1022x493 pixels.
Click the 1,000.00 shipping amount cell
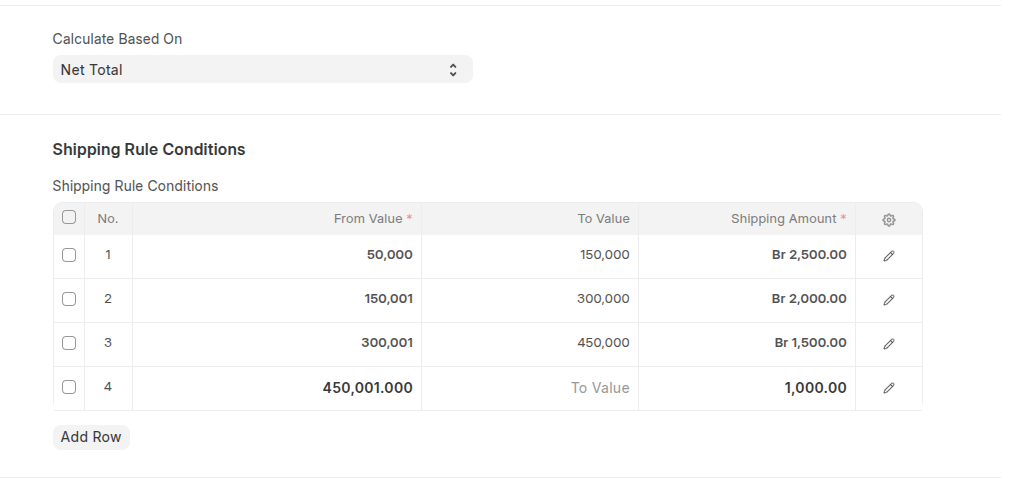click(746, 388)
